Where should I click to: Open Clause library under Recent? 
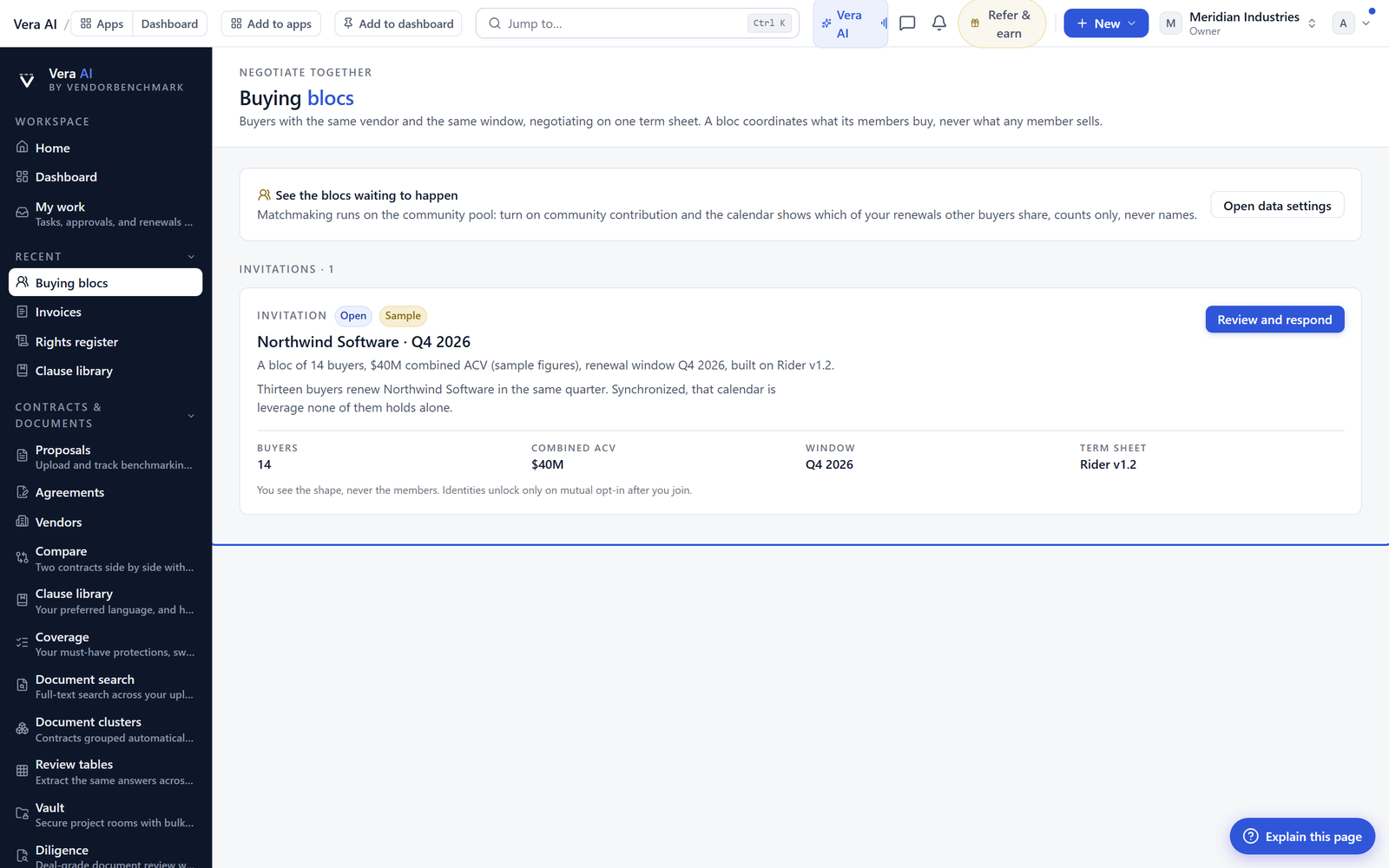(105, 371)
